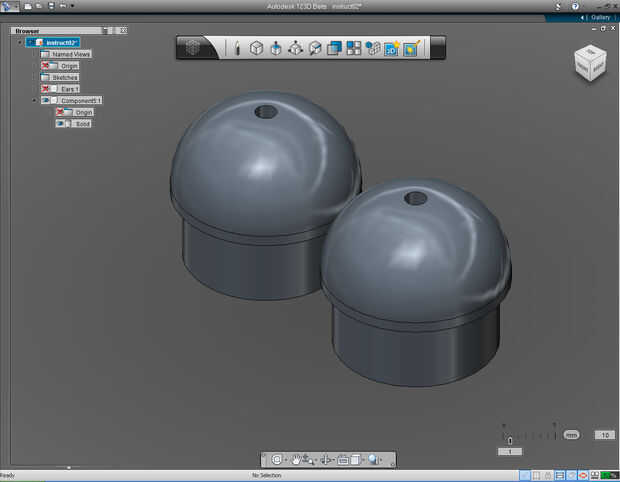Image resolution: width=620 pixels, height=482 pixels.
Task: Click the ruler value field showing 10
Action: click(605, 435)
